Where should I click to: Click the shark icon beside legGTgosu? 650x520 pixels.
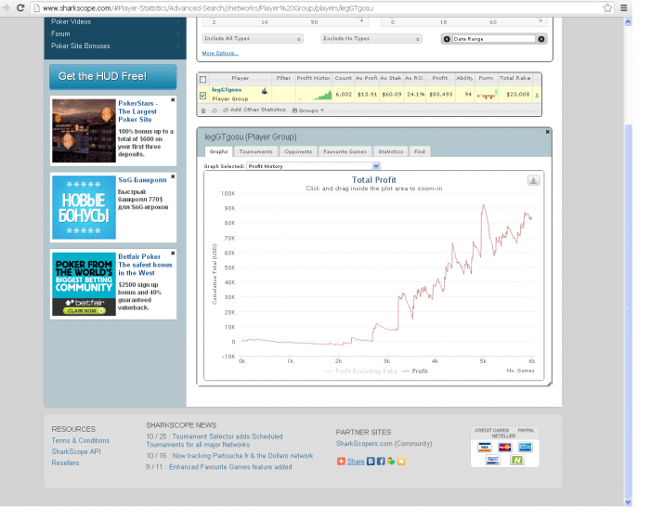[x=264, y=91]
